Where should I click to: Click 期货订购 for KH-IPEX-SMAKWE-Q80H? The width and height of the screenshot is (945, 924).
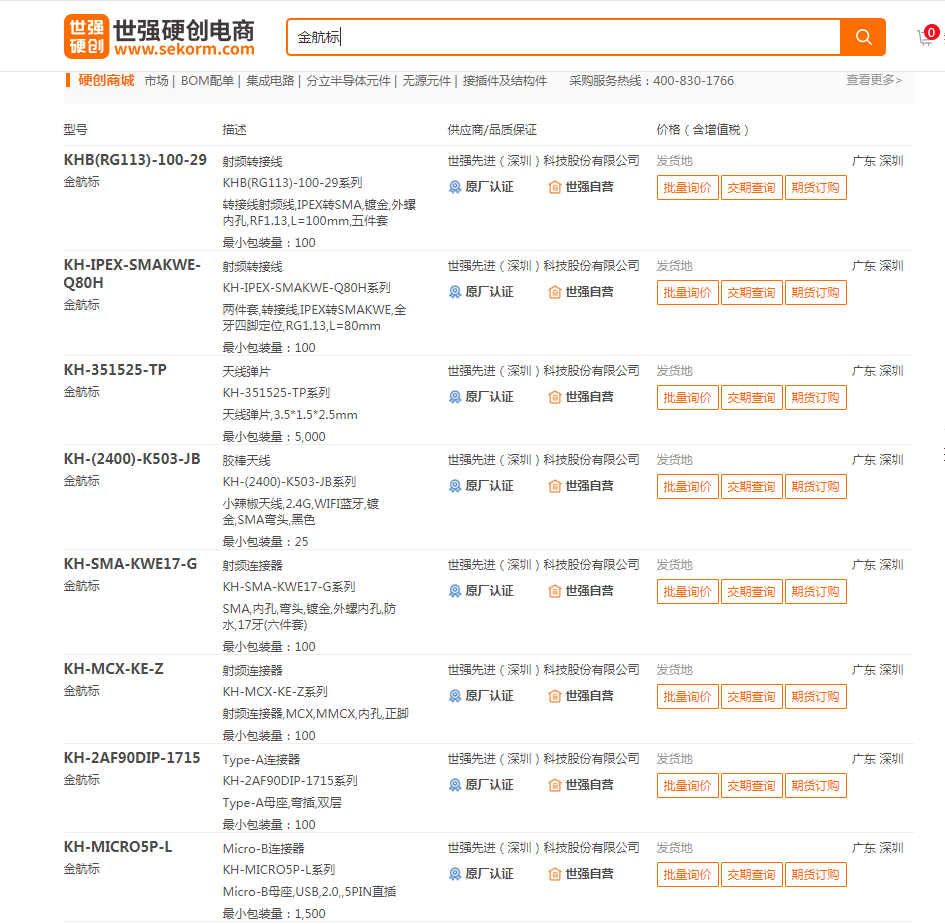[815, 292]
